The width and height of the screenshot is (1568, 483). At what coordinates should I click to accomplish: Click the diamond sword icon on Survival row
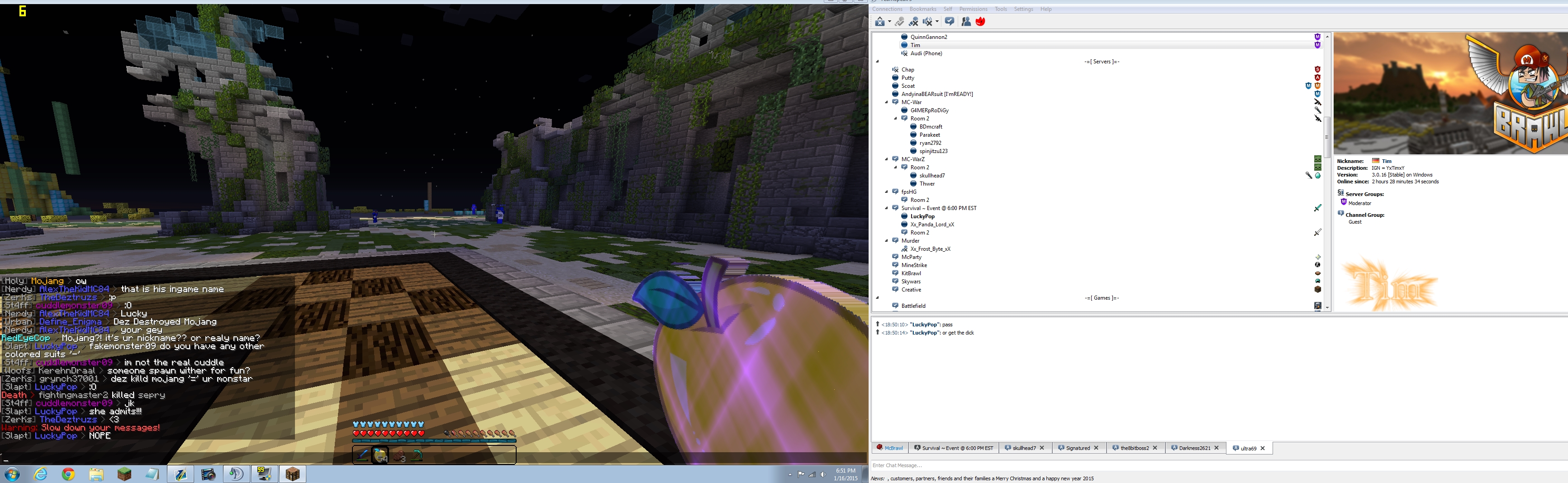(x=1317, y=208)
